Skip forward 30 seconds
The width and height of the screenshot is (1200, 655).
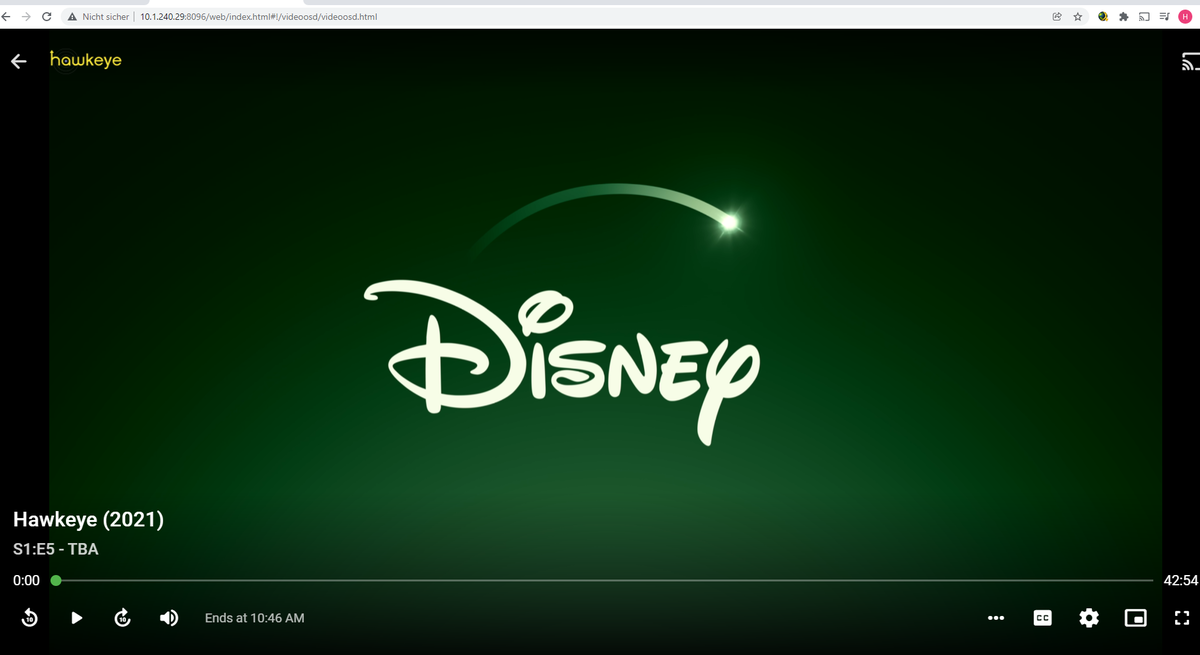pos(122,618)
